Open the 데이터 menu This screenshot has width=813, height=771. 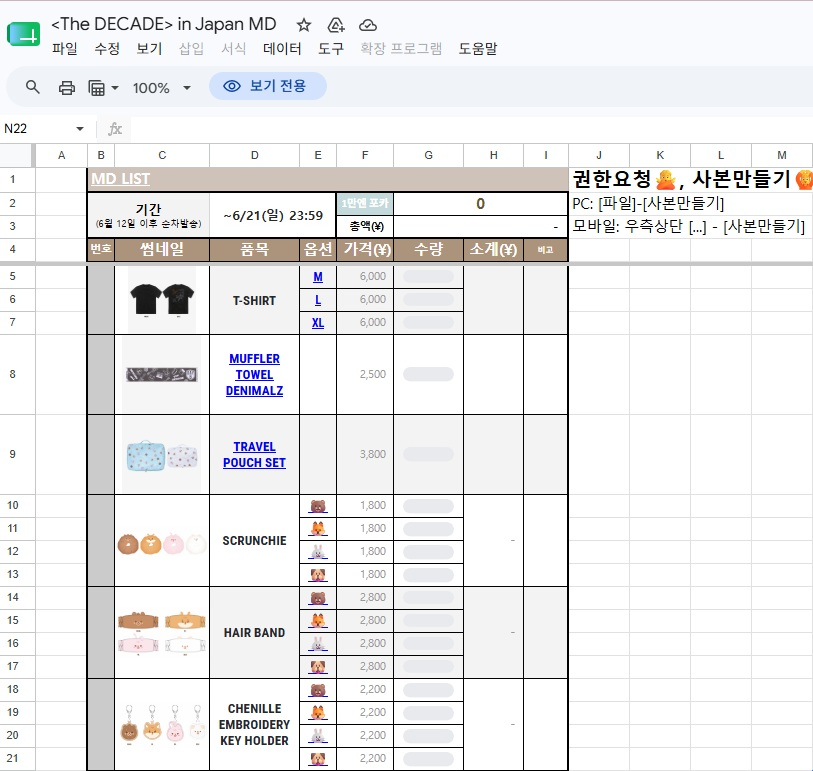pyautogui.click(x=282, y=49)
